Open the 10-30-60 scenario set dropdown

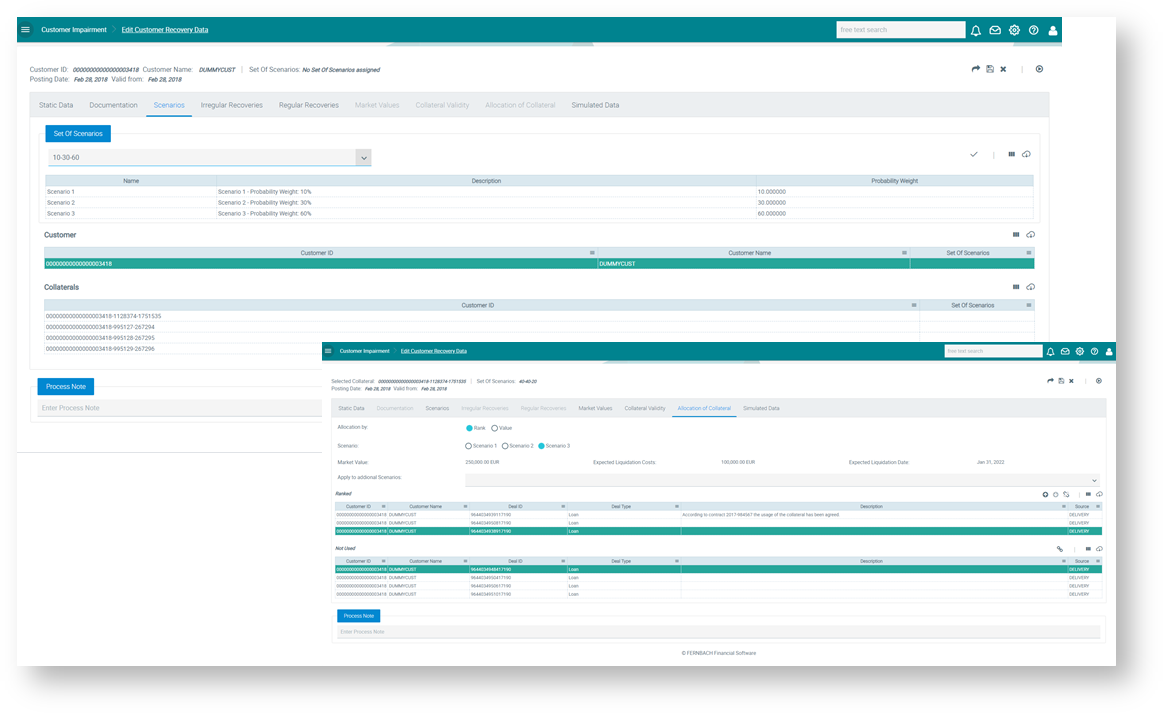point(363,158)
